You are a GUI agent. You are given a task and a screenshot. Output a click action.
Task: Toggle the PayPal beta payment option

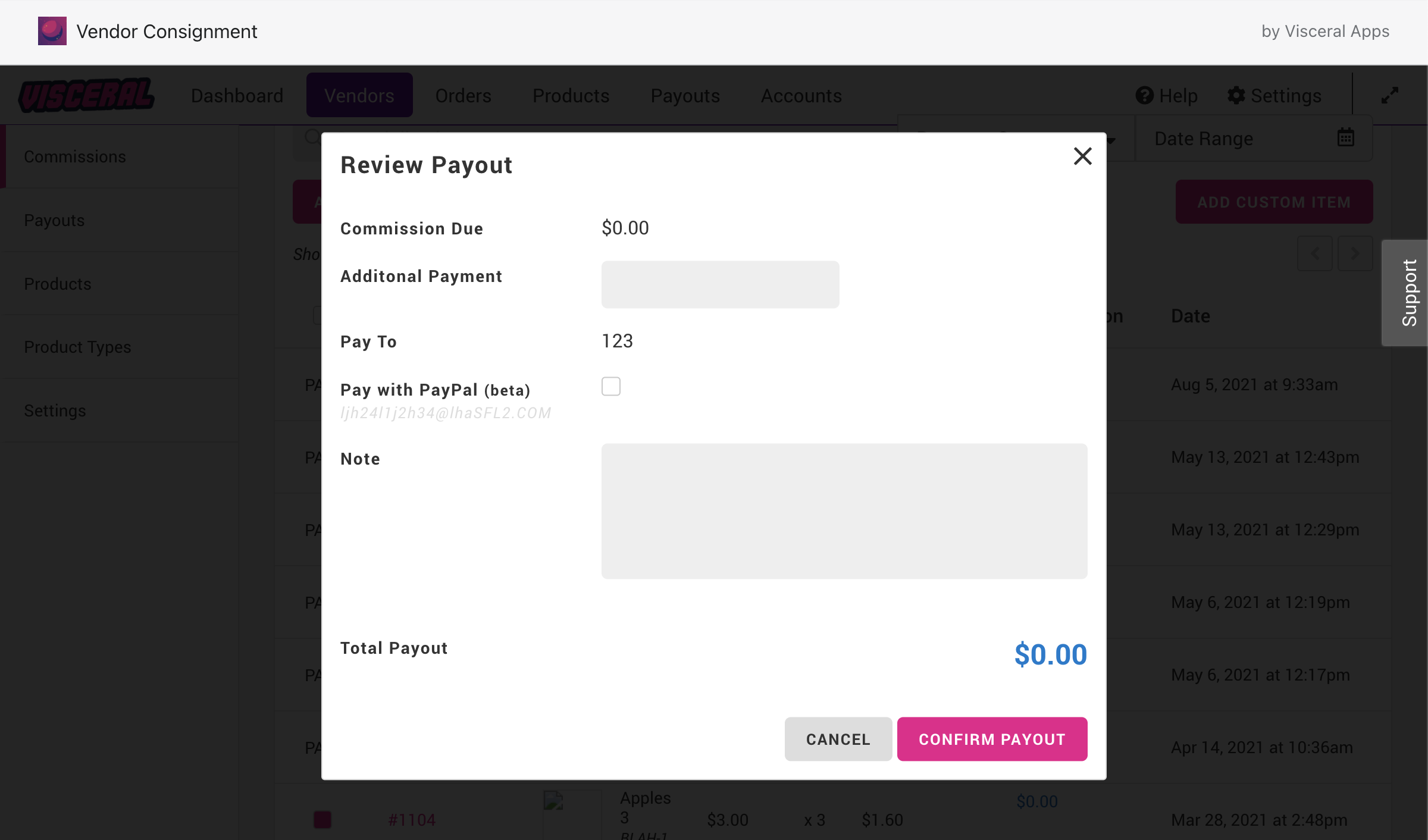[x=611, y=387]
